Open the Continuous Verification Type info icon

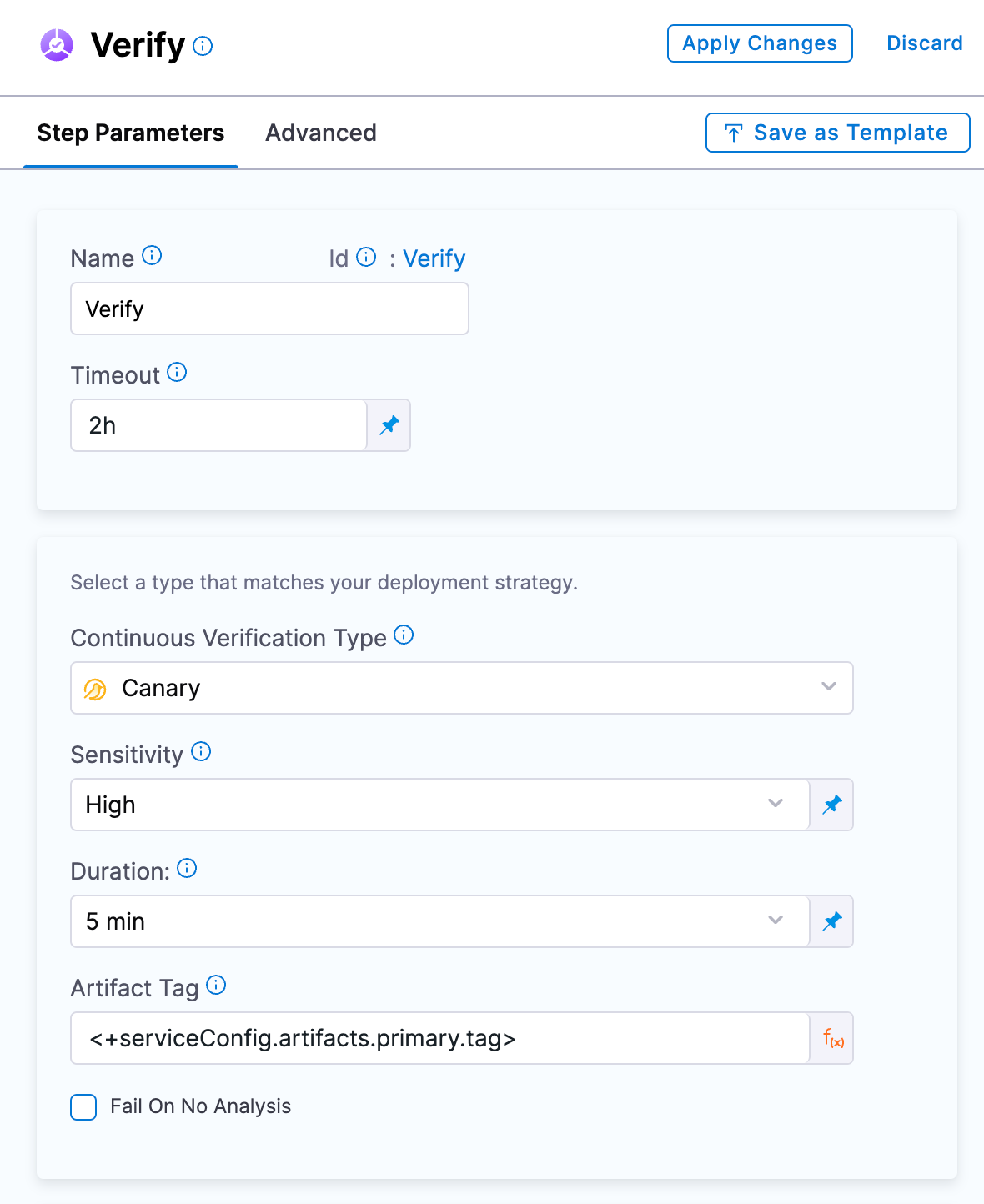click(404, 635)
